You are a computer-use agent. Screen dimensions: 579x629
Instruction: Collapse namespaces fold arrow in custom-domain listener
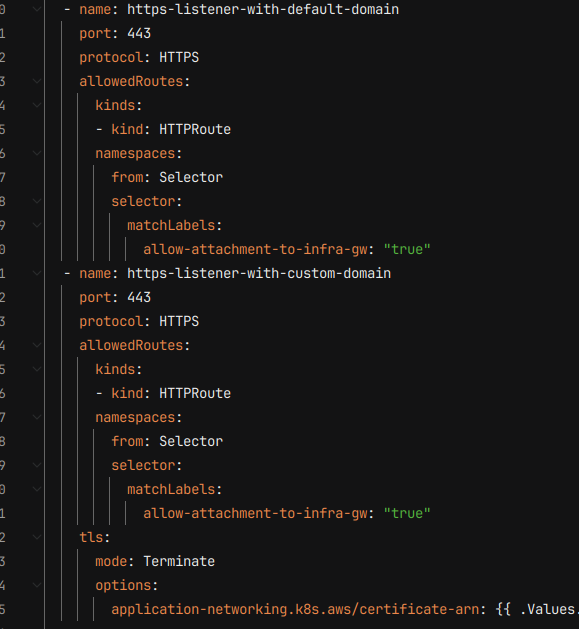pyautogui.click(x=37, y=418)
